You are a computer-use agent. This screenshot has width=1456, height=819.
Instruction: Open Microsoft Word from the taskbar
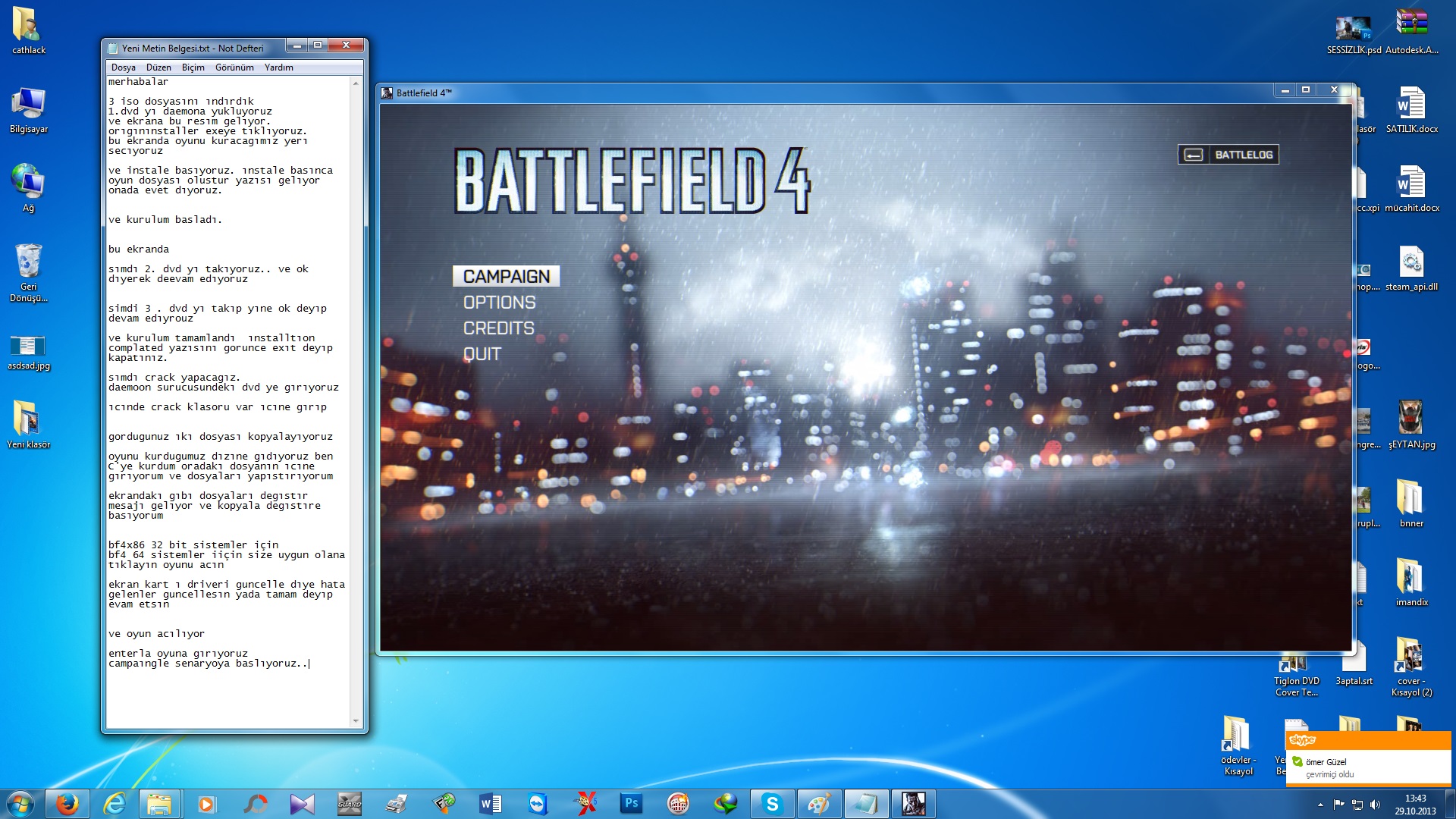click(x=490, y=804)
